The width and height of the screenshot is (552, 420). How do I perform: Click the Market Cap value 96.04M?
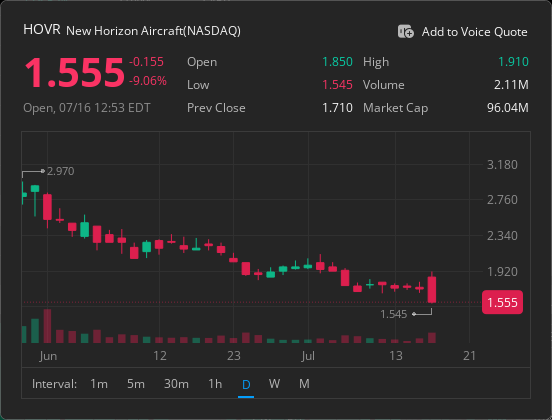pyautogui.click(x=508, y=108)
